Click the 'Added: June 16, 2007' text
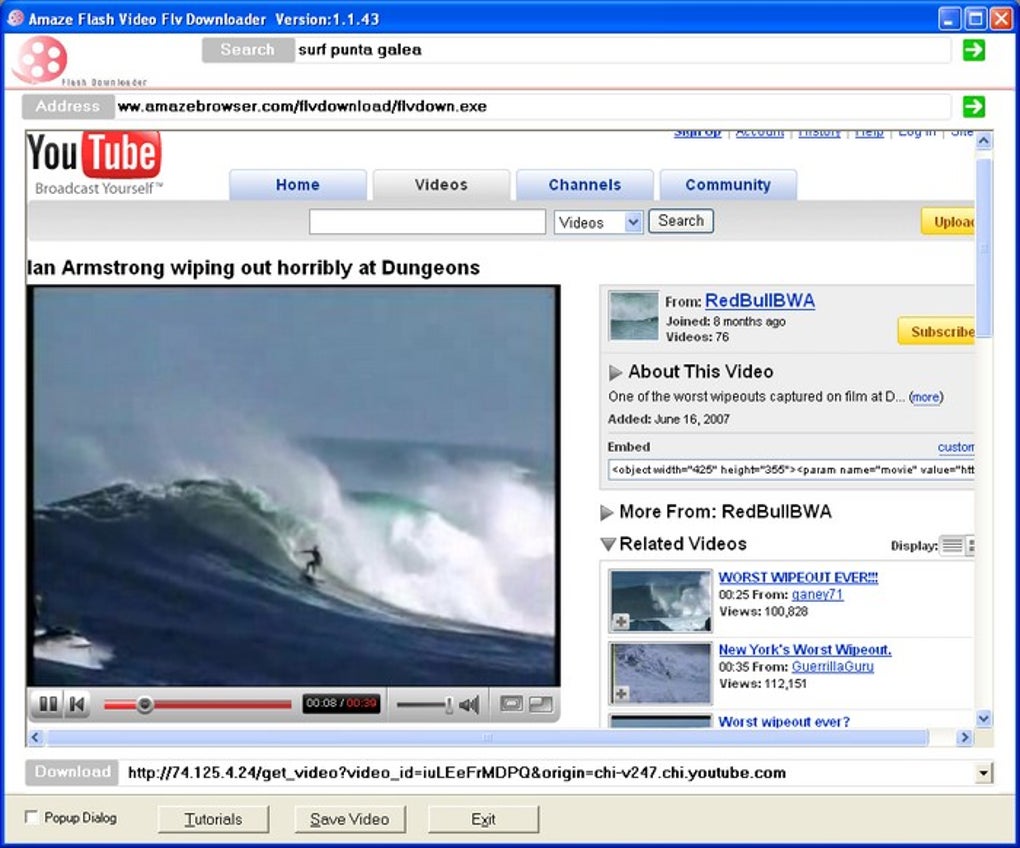 tap(669, 419)
